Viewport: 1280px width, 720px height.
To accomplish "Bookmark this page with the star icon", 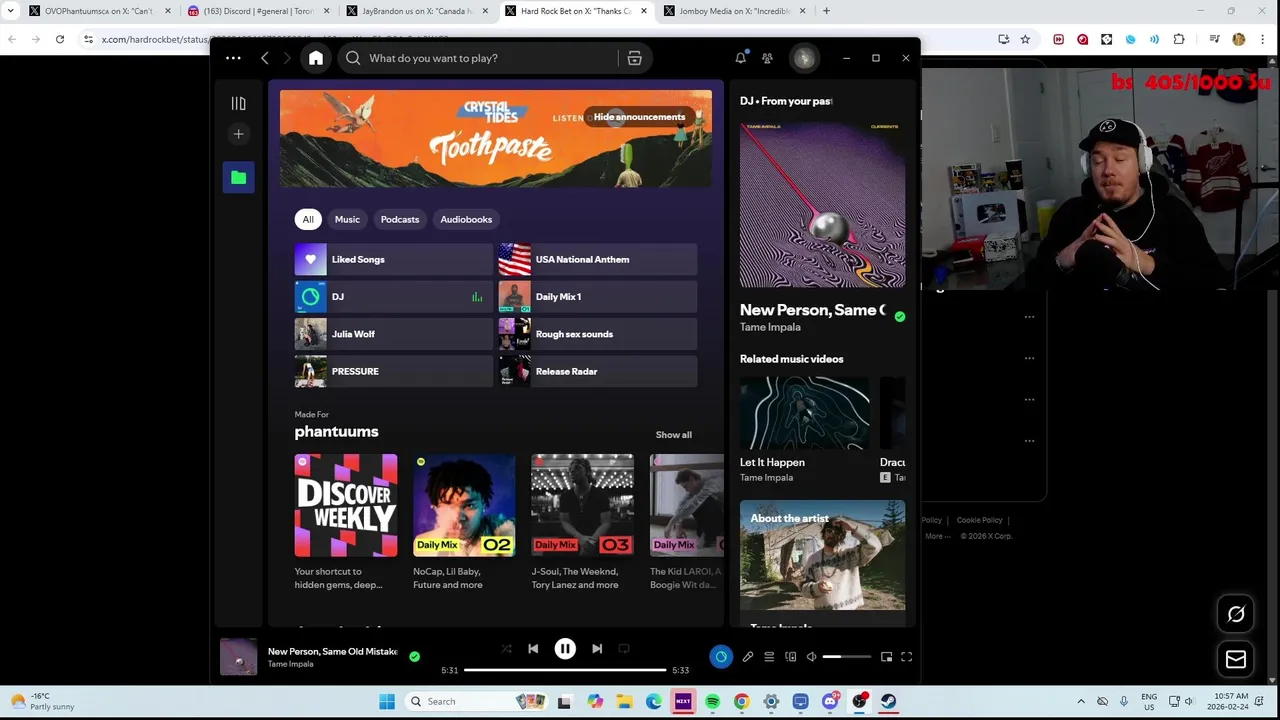I will coord(1025,39).
